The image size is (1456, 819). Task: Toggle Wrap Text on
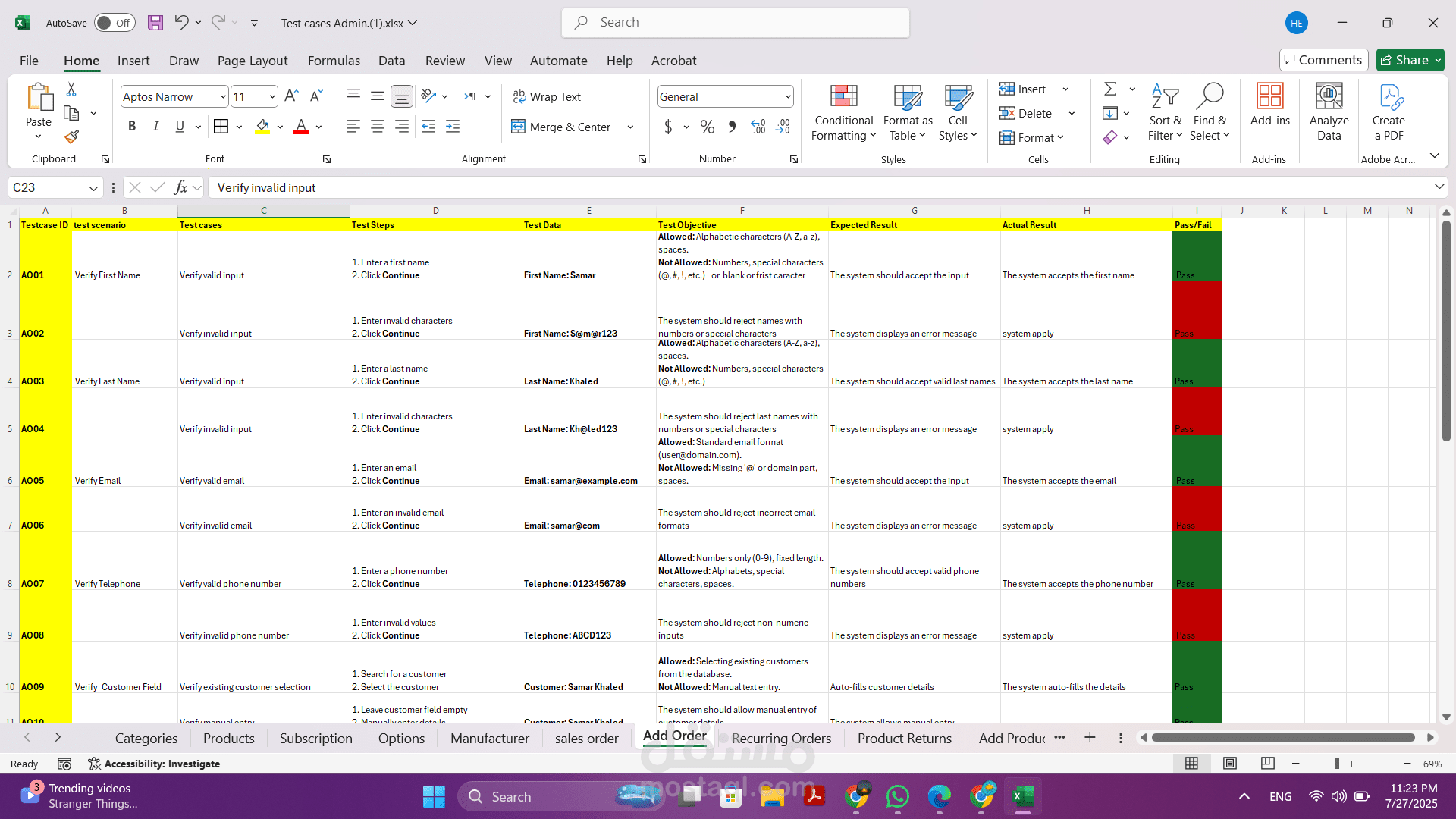click(x=547, y=96)
